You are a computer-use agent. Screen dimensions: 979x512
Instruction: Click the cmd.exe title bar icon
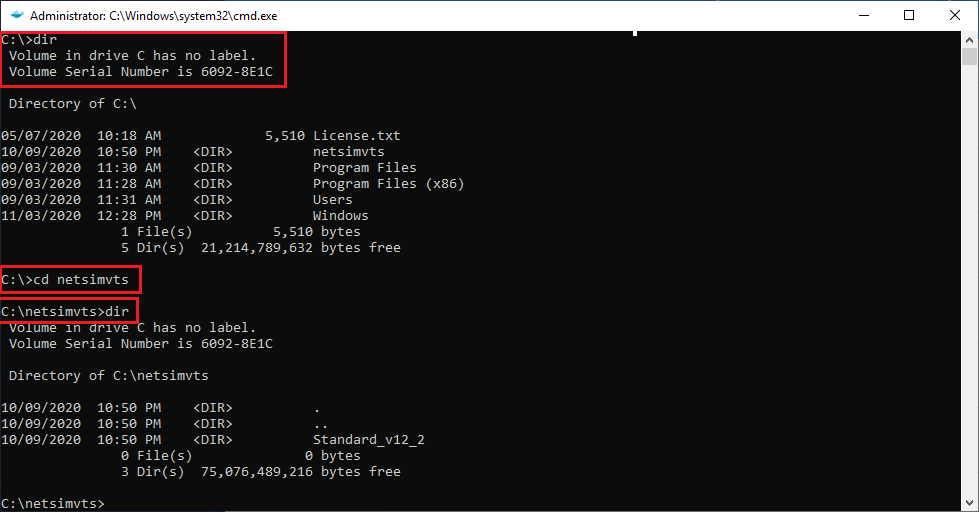tap(17, 15)
